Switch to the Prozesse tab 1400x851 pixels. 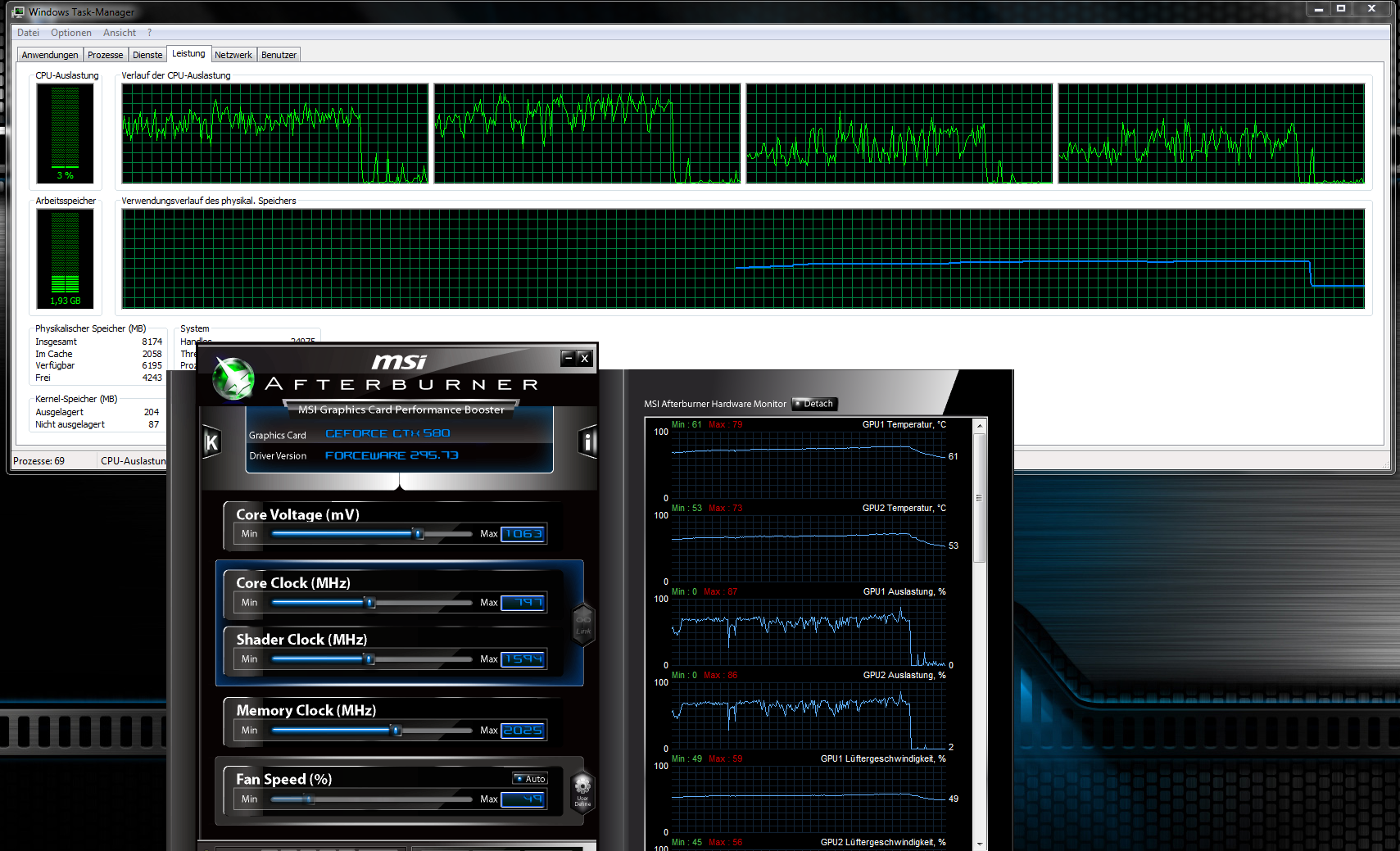coord(106,55)
